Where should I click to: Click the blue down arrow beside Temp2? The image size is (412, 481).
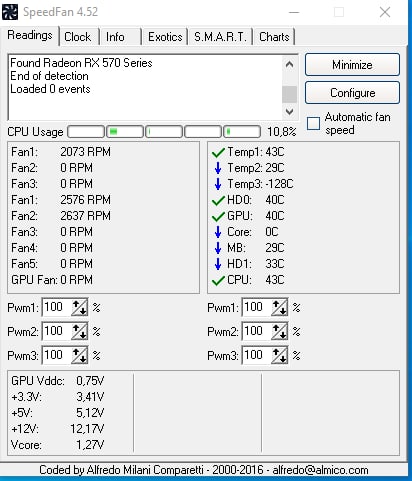pyautogui.click(x=218, y=168)
